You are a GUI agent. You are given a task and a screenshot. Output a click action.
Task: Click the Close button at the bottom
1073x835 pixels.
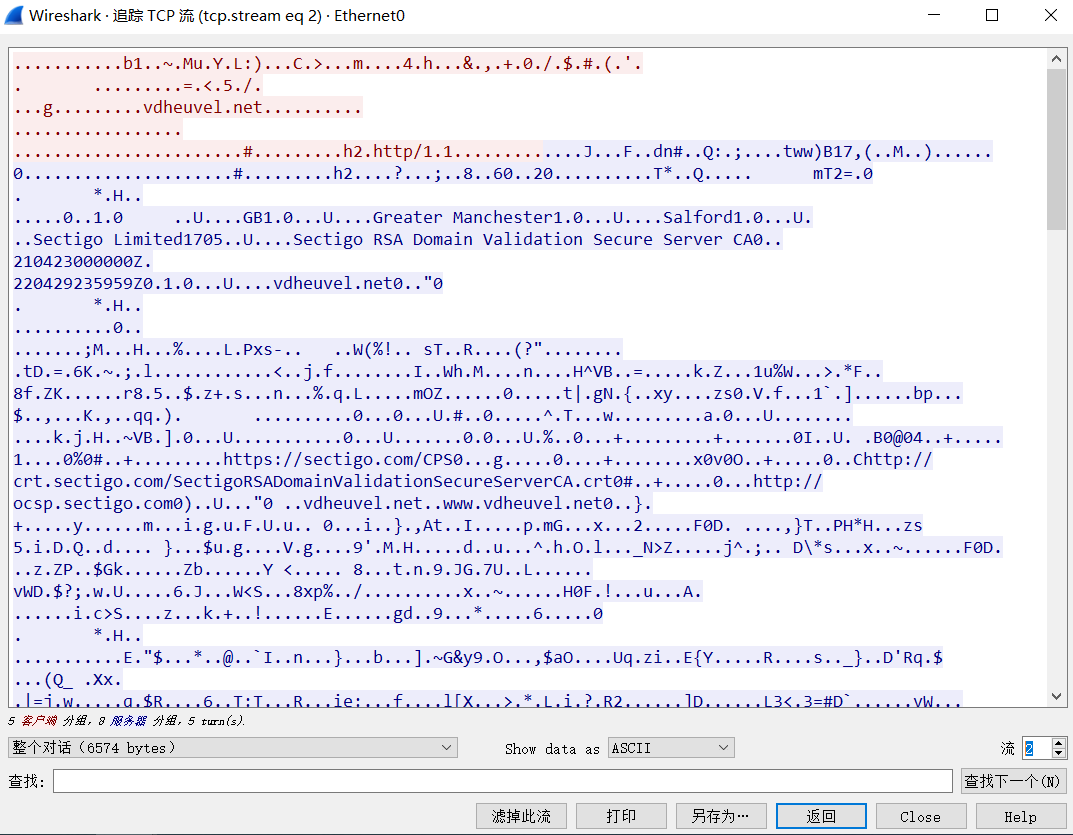point(920,816)
